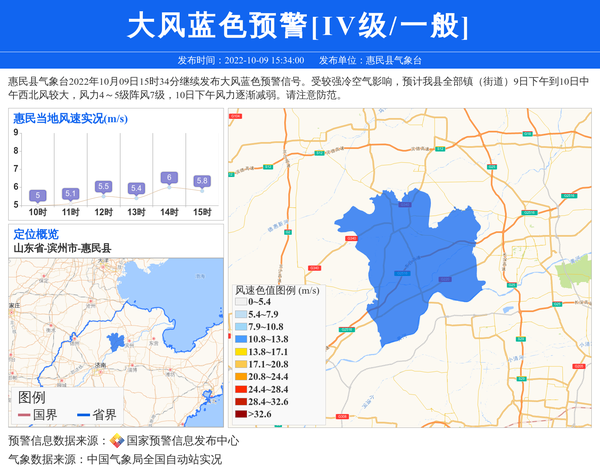Select the 13.8~17.1 yellow legend swatch
This screenshot has height=471, width=600.
241,352
